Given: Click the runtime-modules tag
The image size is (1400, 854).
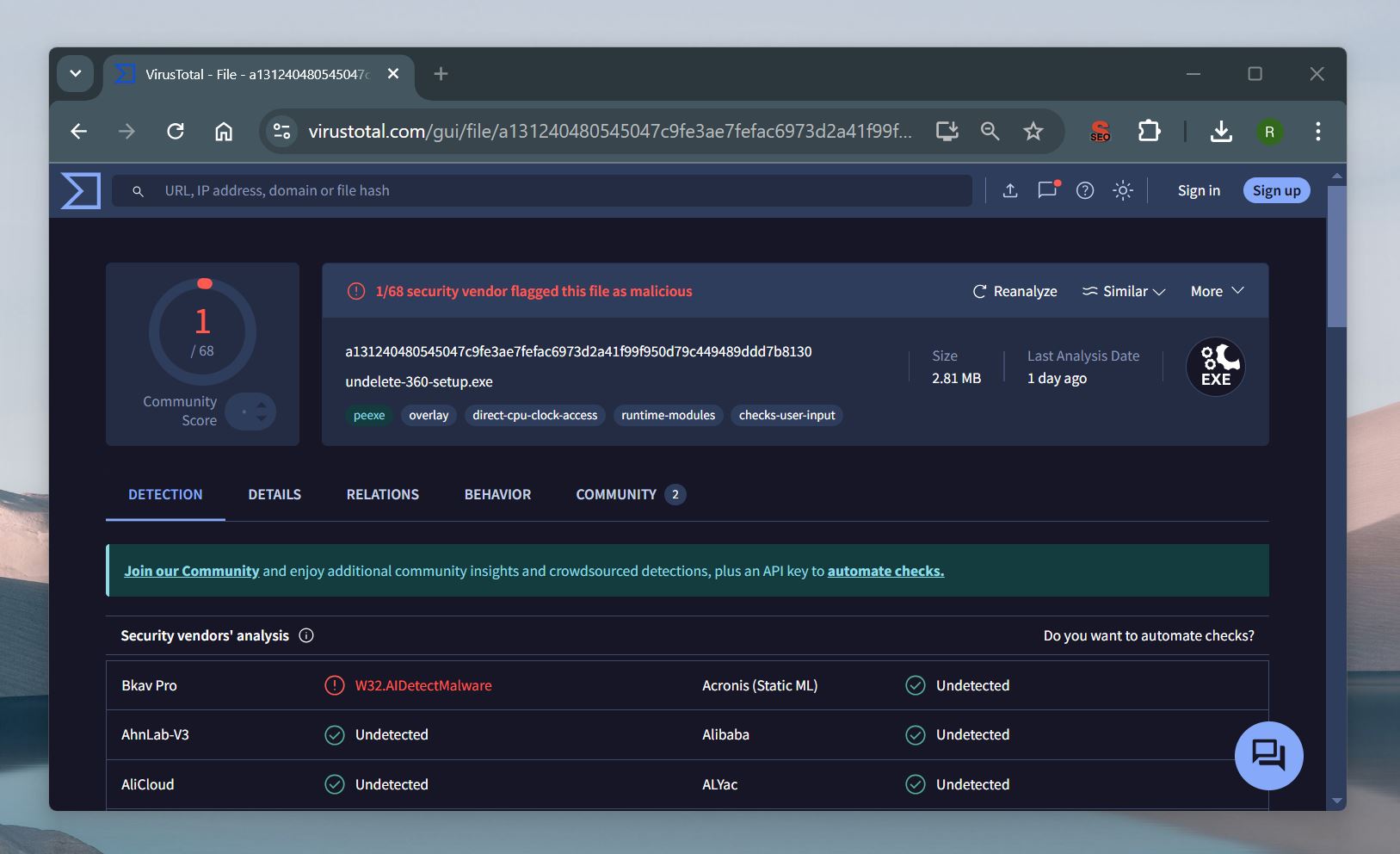Looking at the screenshot, I should (x=668, y=415).
